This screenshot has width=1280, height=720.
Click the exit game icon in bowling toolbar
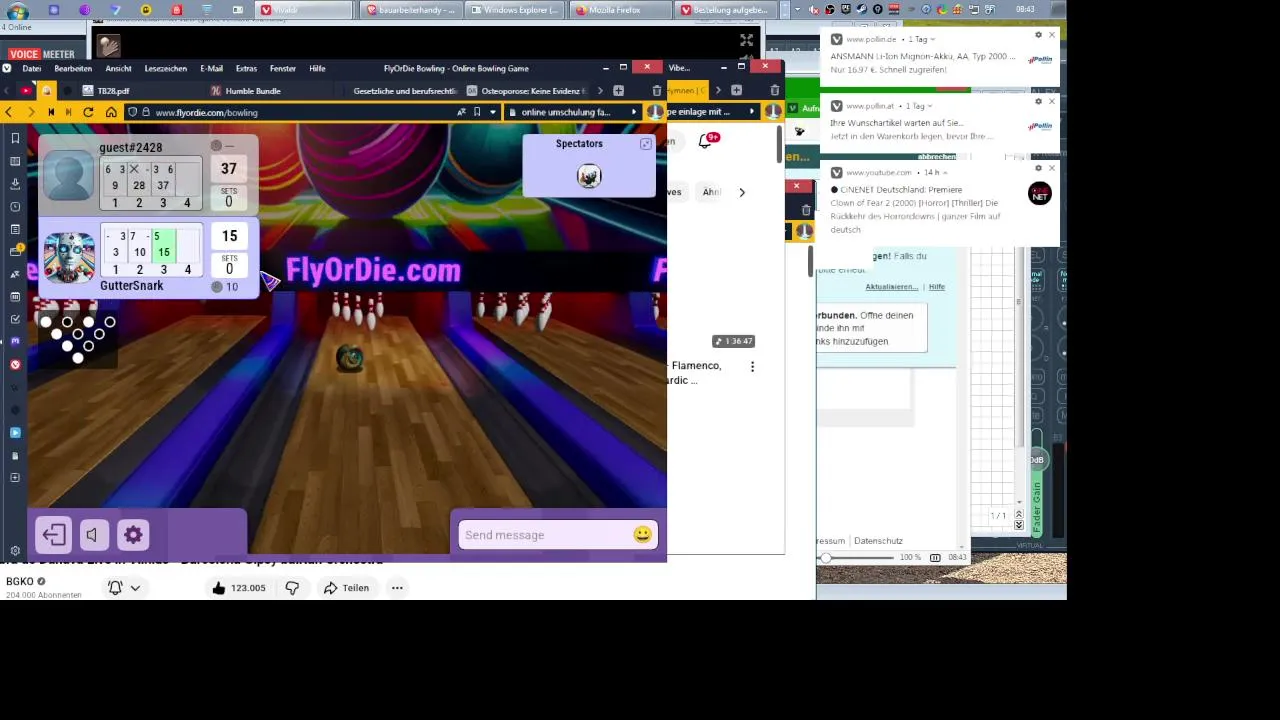coord(54,535)
